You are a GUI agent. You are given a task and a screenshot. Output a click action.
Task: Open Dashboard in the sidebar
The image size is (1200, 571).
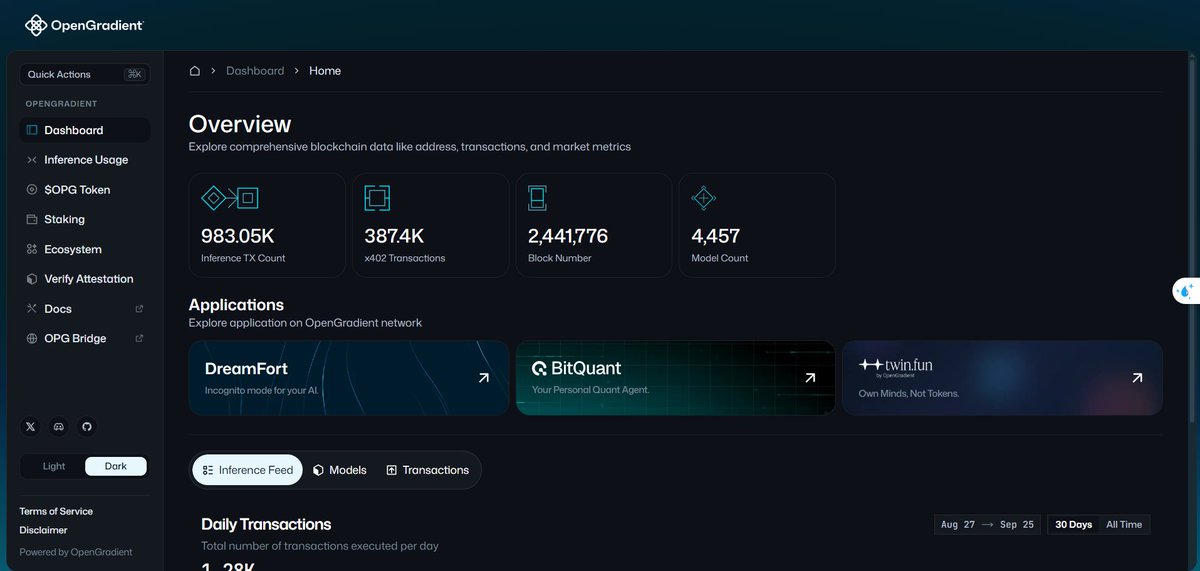pos(85,130)
